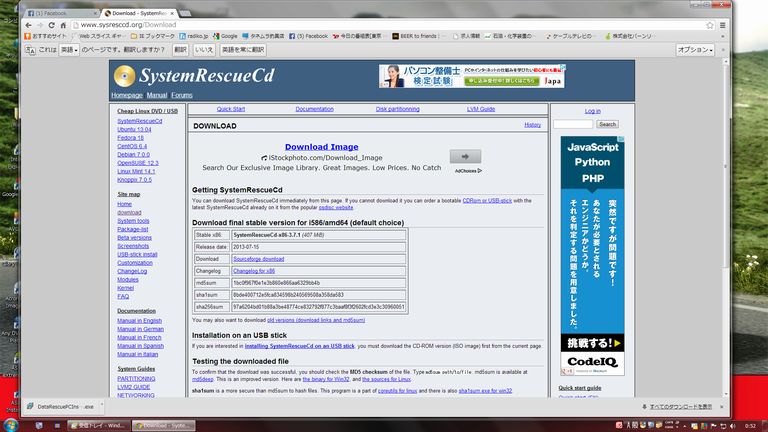
Task: Open installing SystemRescueCd on USB stick link
Action: pos(299,346)
